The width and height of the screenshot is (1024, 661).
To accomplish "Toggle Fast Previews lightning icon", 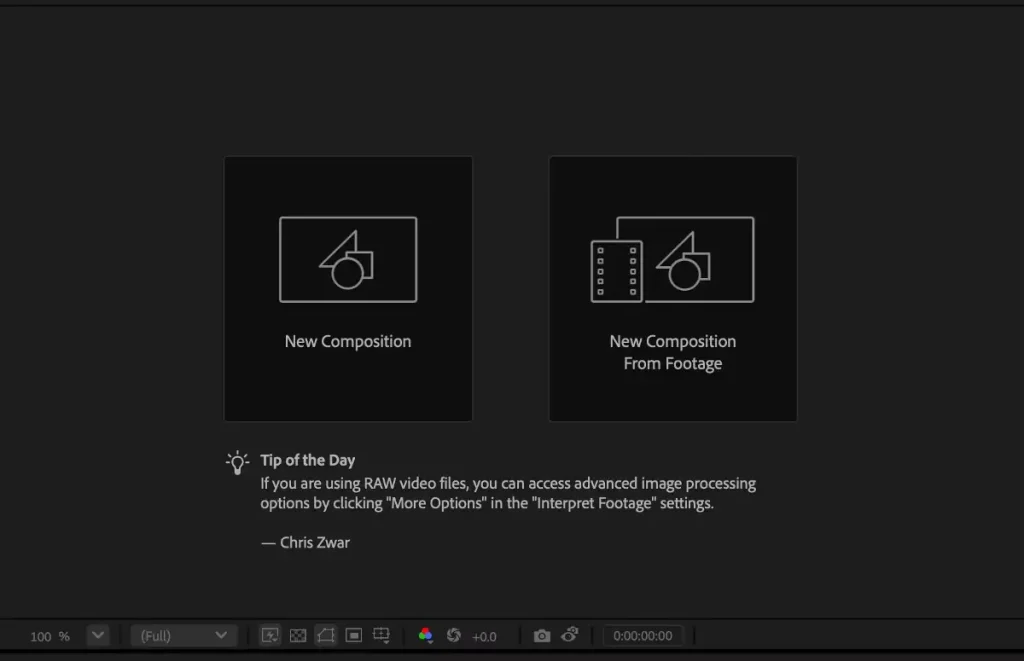I will [270, 636].
